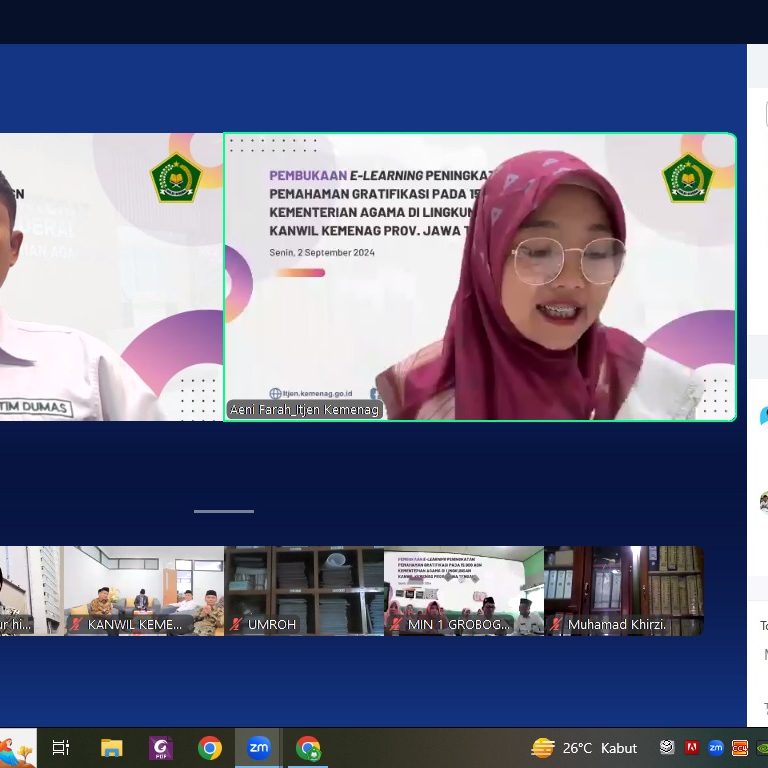This screenshot has width=768, height=768.
Task: Click the Senin, 2 September 2024 date text
Action: [322, 253]
